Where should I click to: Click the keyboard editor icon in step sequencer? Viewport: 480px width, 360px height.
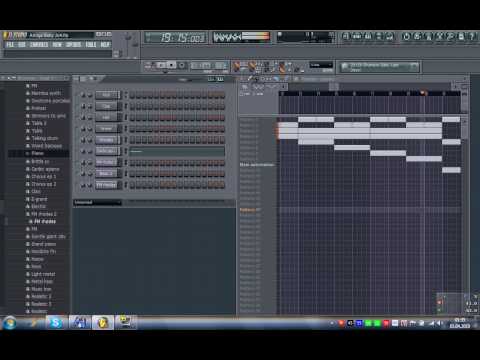(x=220, y=79)
